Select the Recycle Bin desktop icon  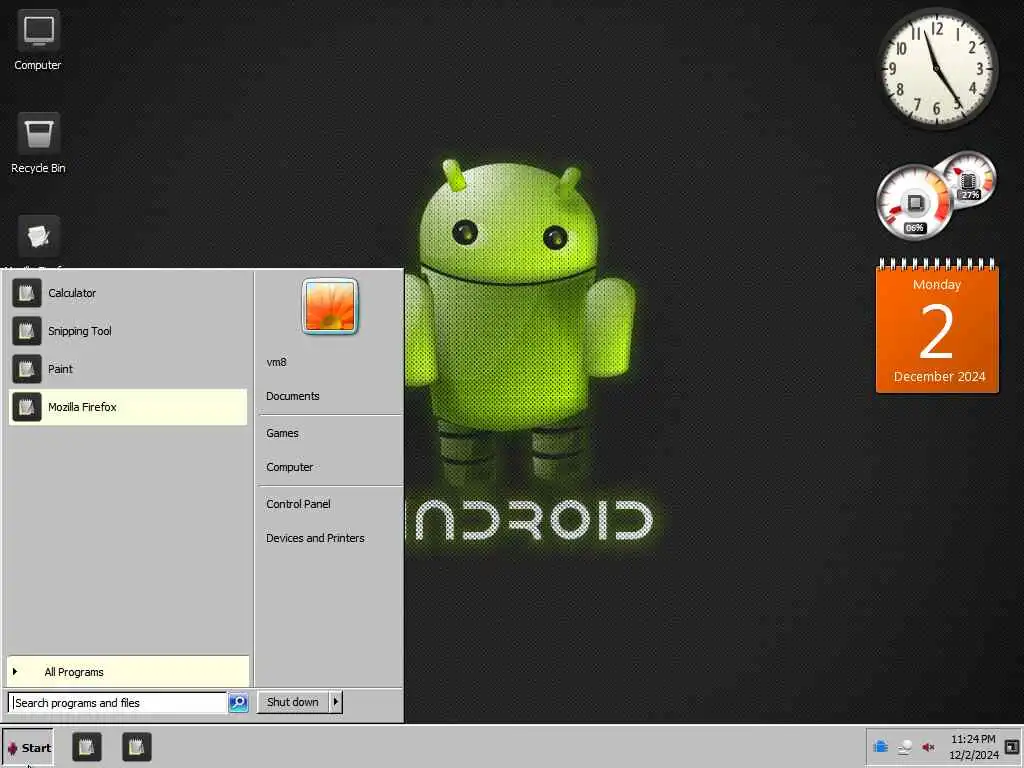pos(38,144)
